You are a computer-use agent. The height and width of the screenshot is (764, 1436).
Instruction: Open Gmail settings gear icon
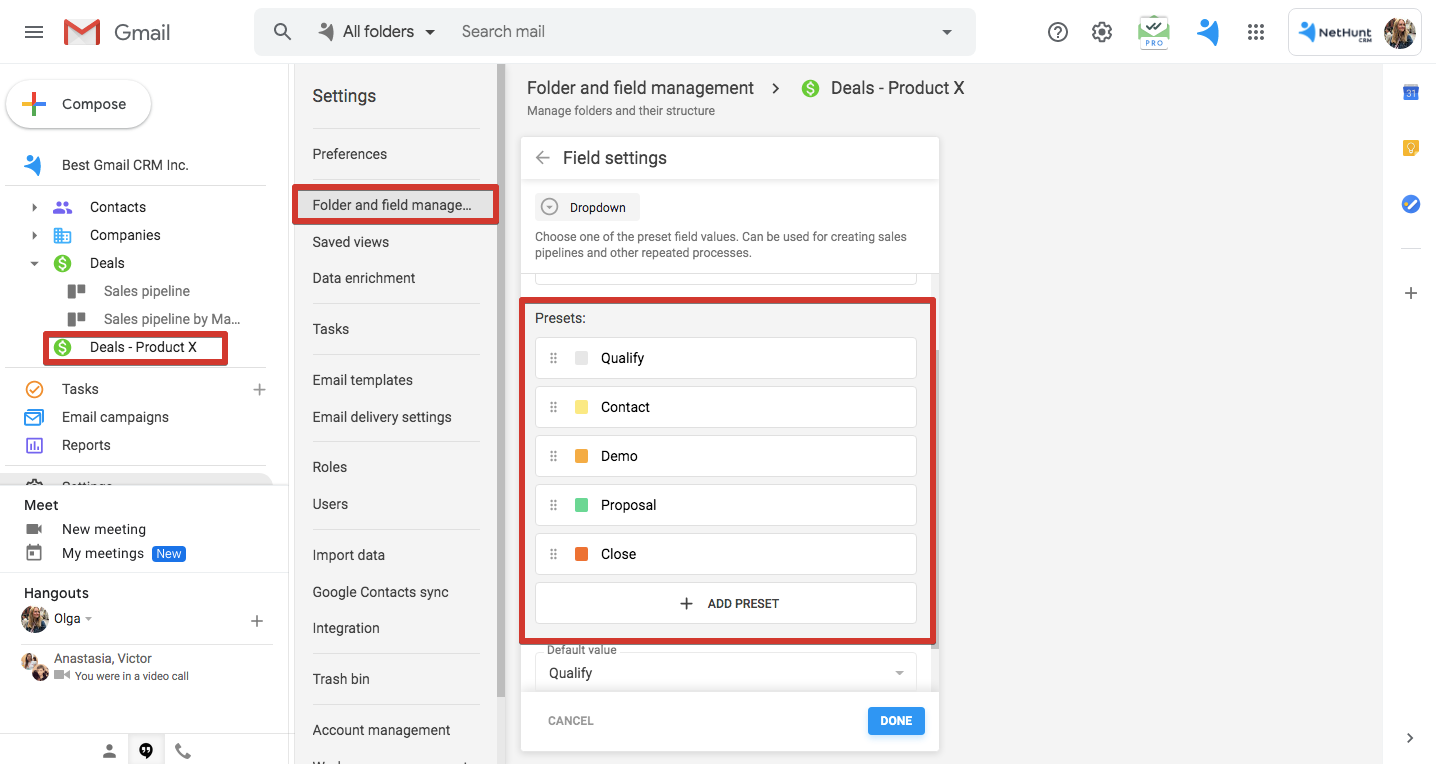tap(1102, 32)
